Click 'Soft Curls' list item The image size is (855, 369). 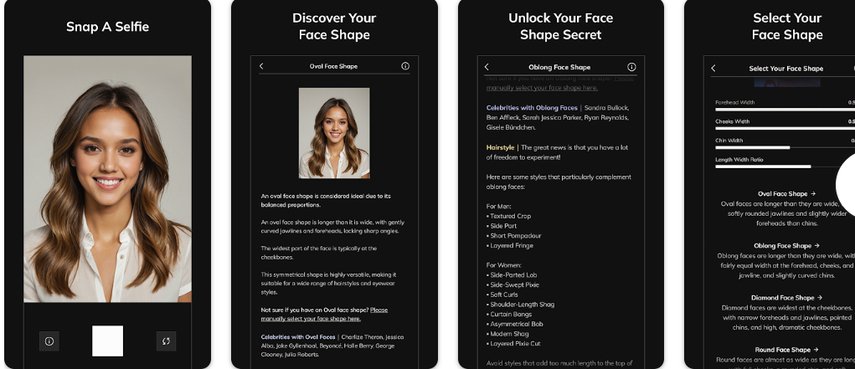tap(502, 294)
